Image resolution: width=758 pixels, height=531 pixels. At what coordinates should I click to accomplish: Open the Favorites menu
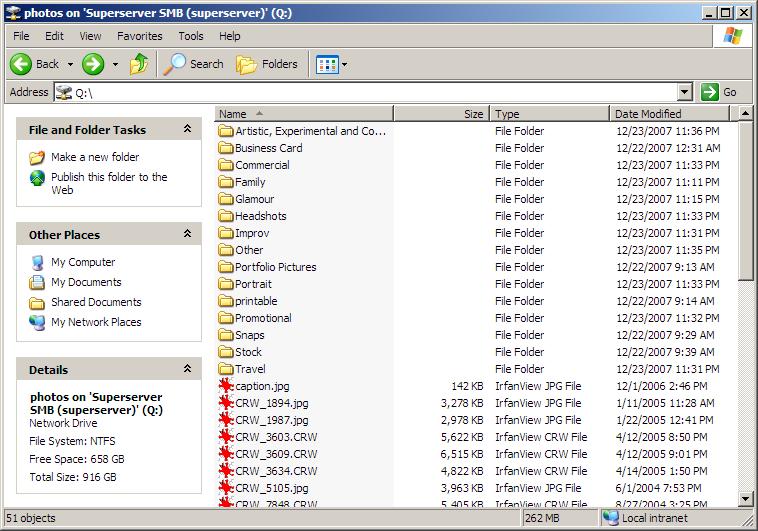tap(139, 36)
